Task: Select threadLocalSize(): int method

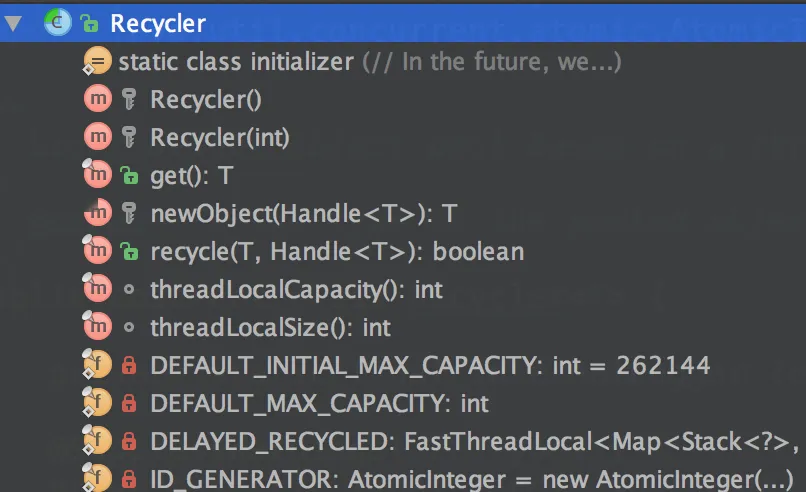Action: [x=270, y=327]
